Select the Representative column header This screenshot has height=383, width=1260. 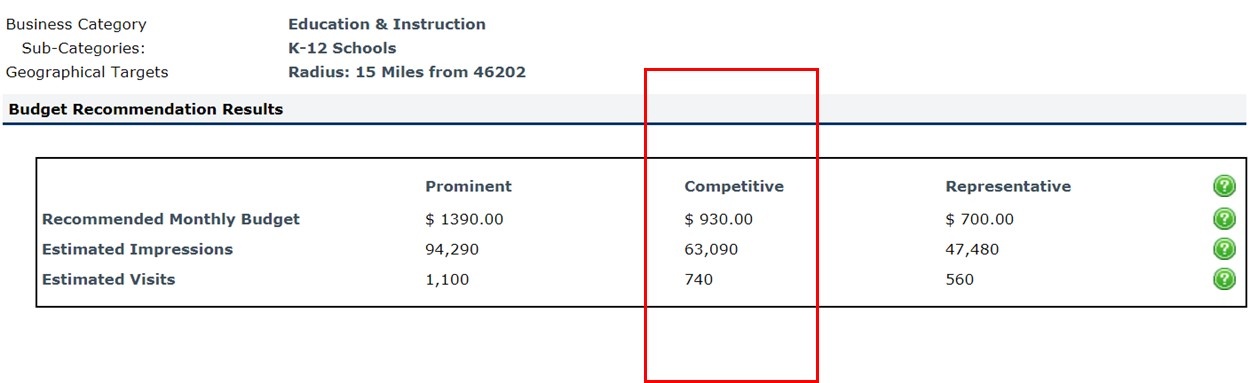(x=1008, y=187)
